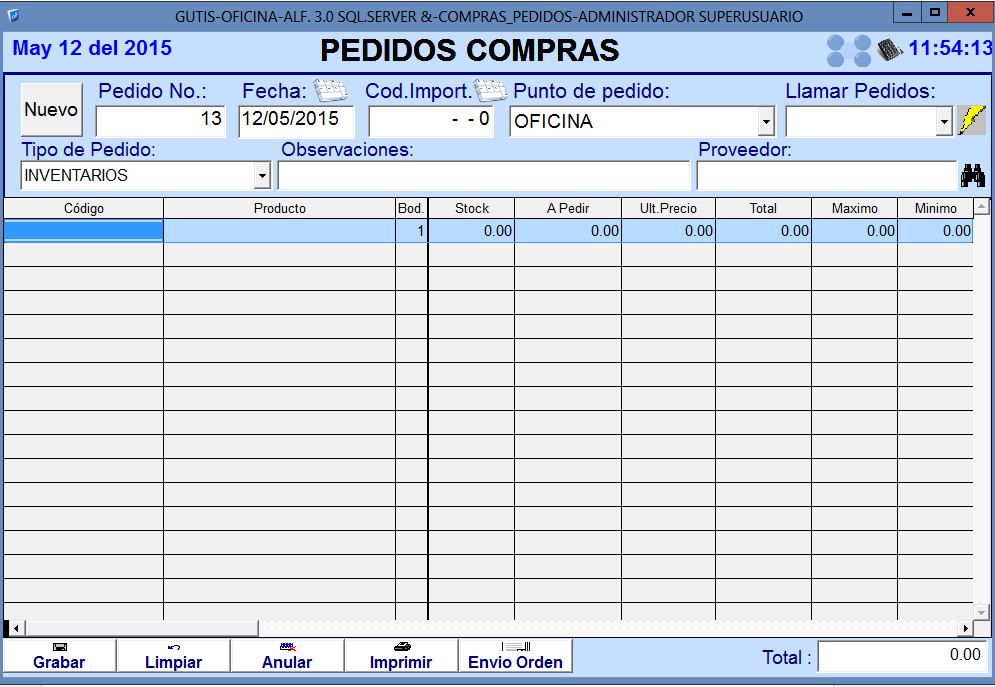
Task: Open the Llamar Pedidos dropdown list
Action: coord(943,122)
